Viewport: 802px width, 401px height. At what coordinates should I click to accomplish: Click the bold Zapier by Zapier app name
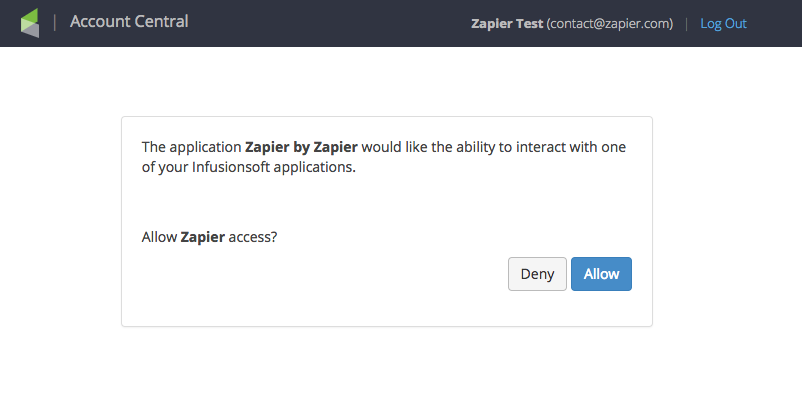pos(301,147)
